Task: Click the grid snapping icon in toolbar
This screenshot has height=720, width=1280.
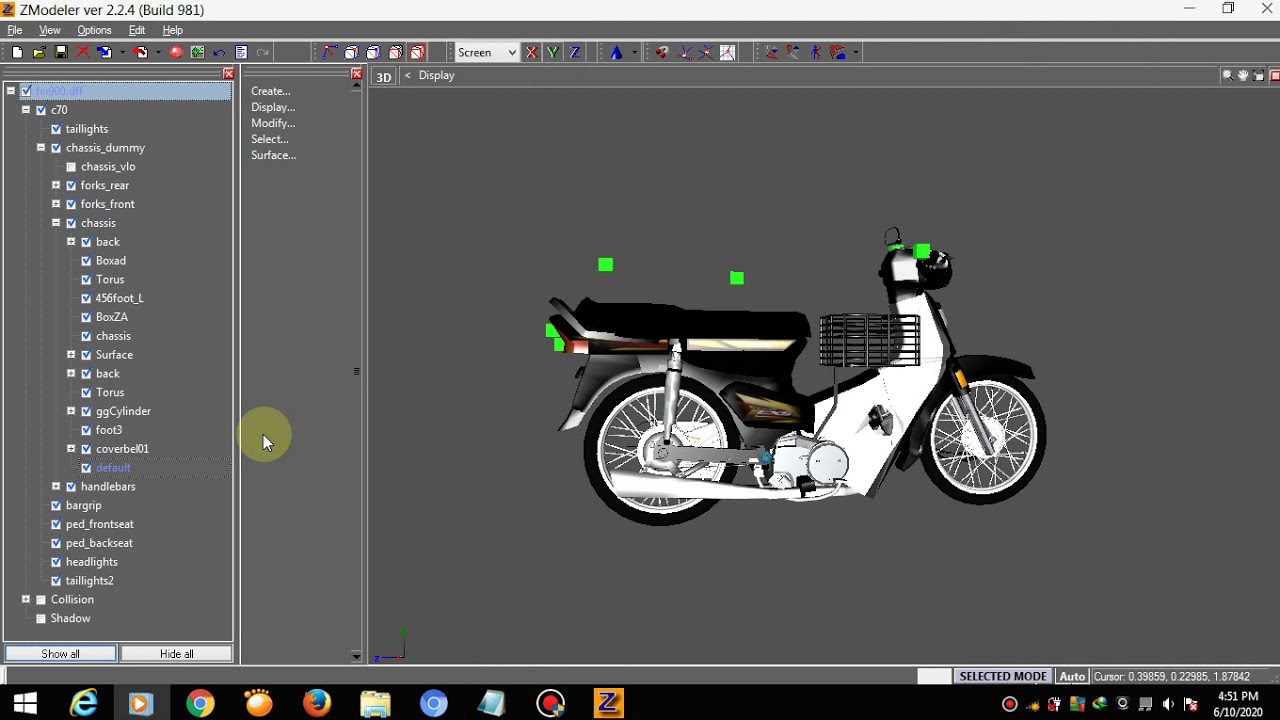Action: (727, 52)
